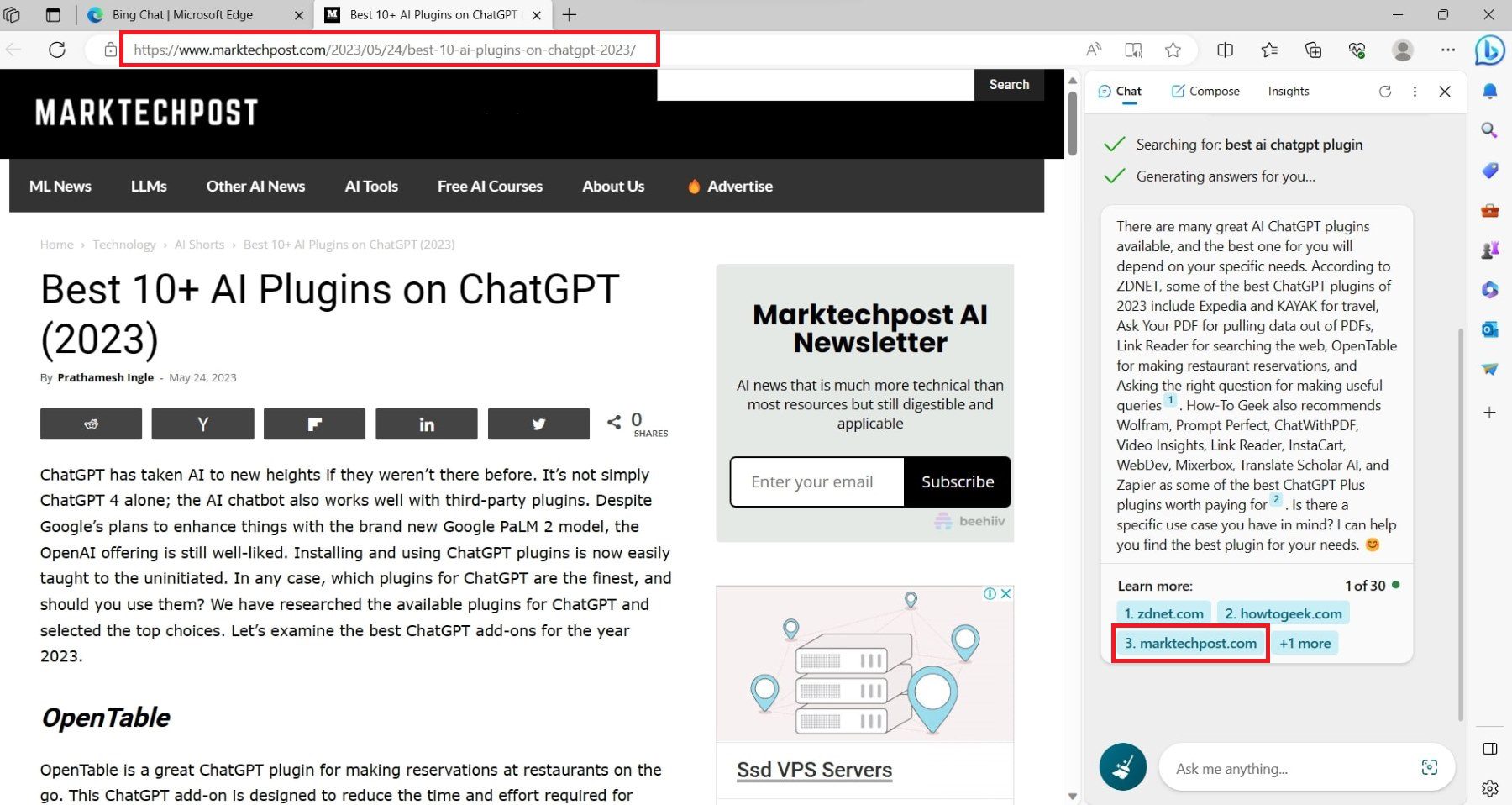Share the article on Twitter

(538, 424)
